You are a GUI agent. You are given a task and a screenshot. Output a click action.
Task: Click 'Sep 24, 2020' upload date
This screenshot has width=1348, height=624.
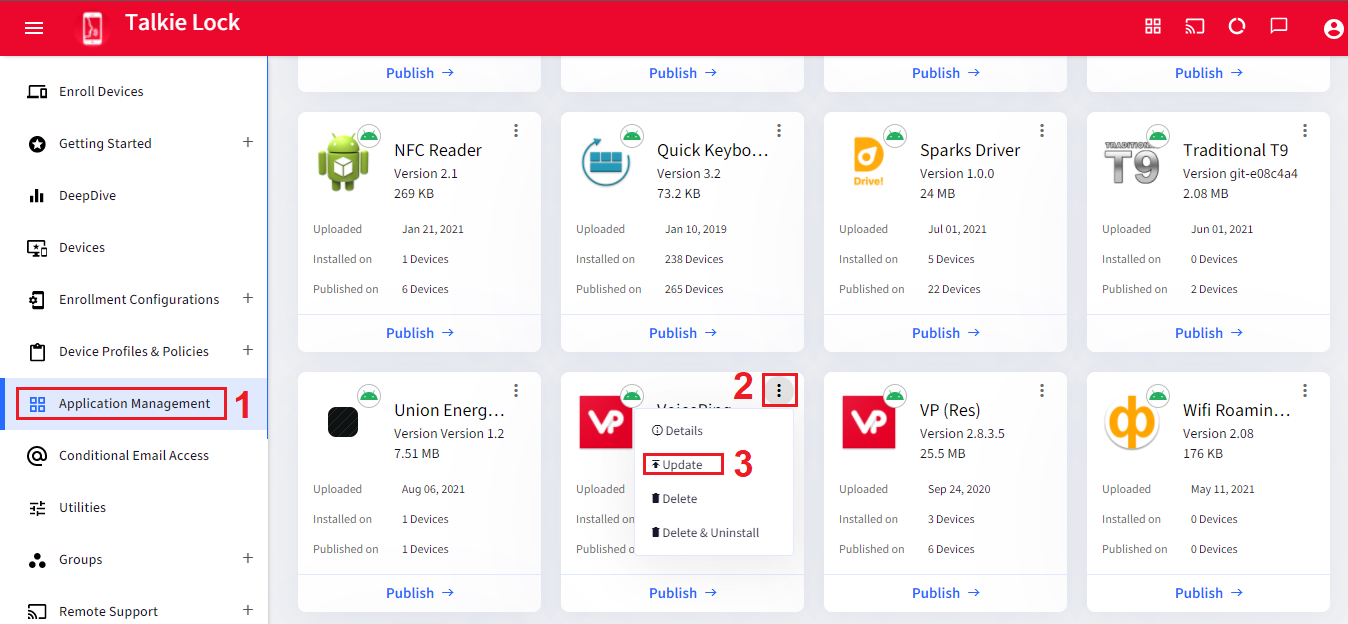(959, 489)
